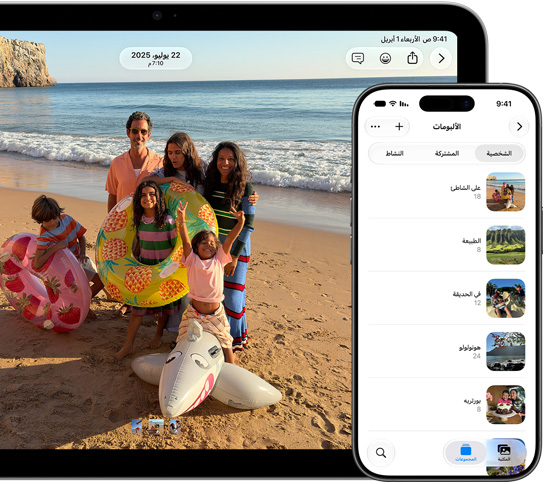
Task: Open the بورتريه album thumbnail
Action: pos(505,405)
